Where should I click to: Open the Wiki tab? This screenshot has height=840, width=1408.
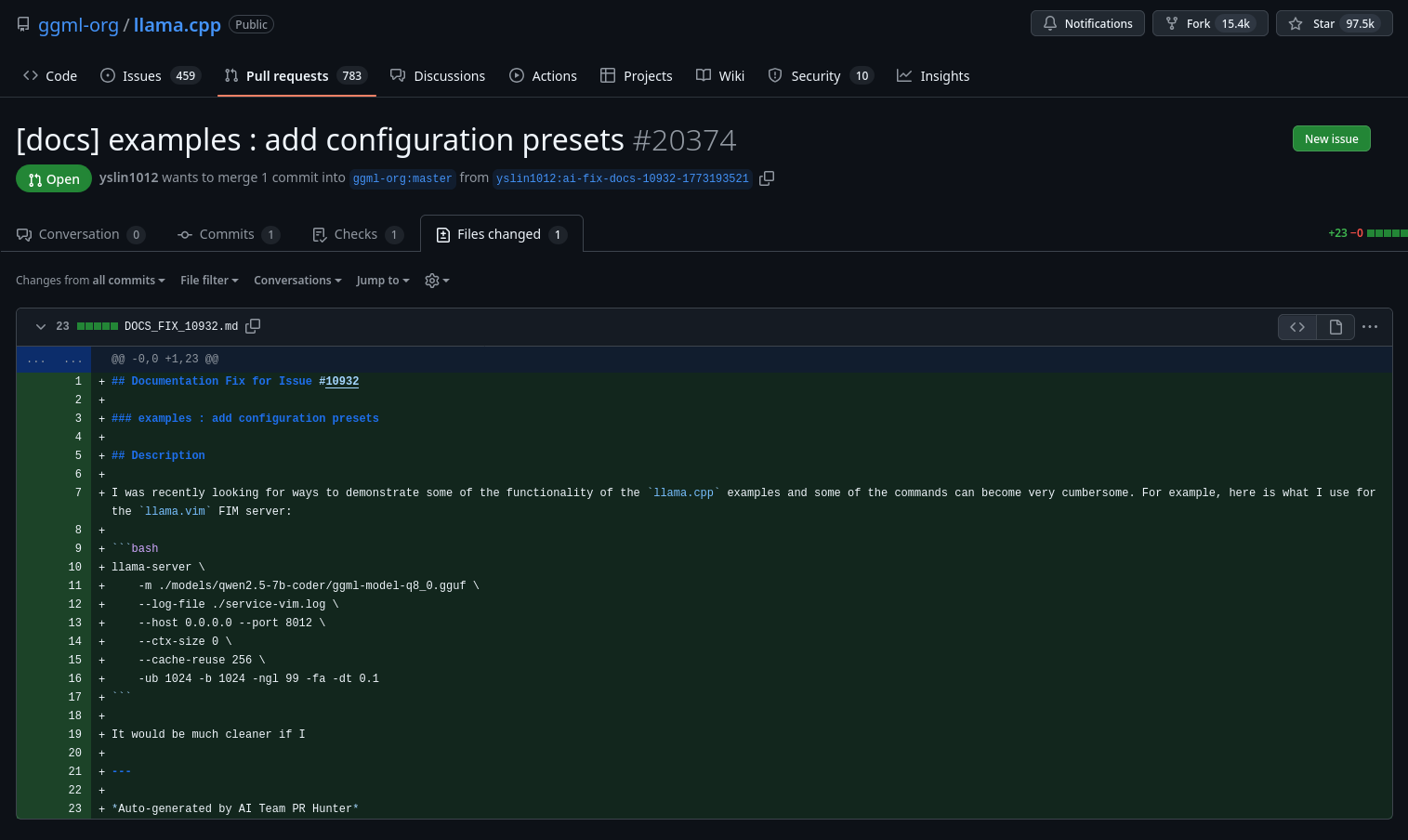click(x=720, y=76)
